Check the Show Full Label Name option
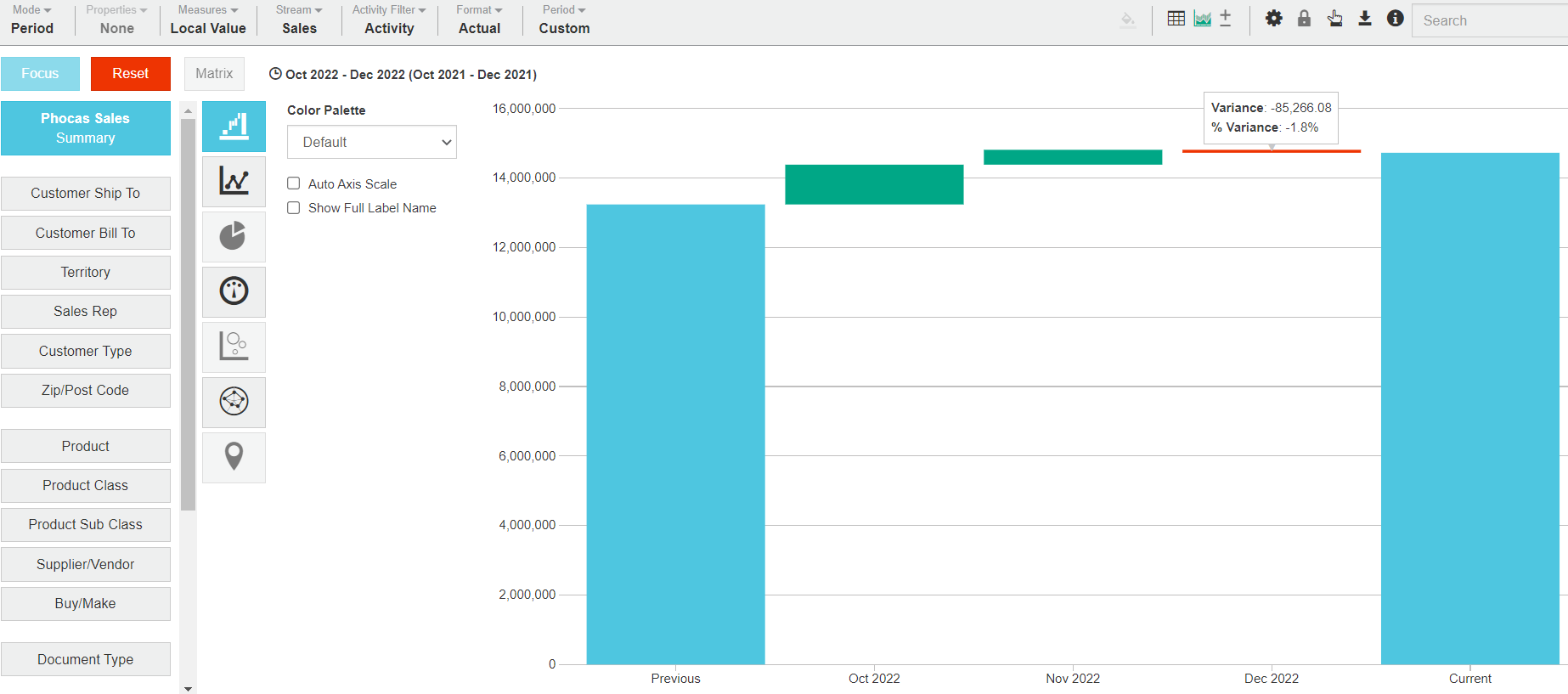The height and width of the screenshot is (694, 1568). click(294, 208)
